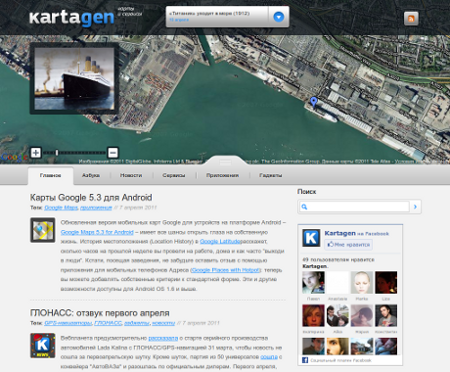Click the map zoom slider handle
The width and height of the screenshot is (450, 372).
click(x=57, y=153)
